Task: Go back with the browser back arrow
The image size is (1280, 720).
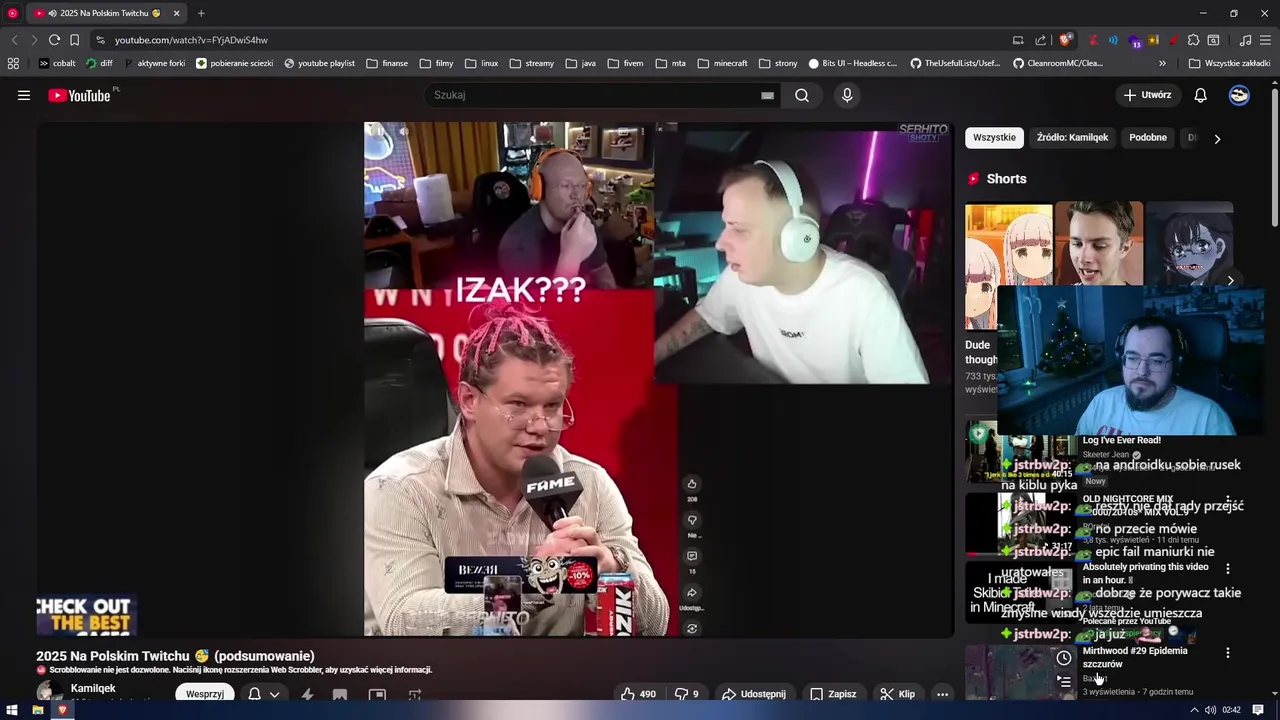Action: (14, 40)
